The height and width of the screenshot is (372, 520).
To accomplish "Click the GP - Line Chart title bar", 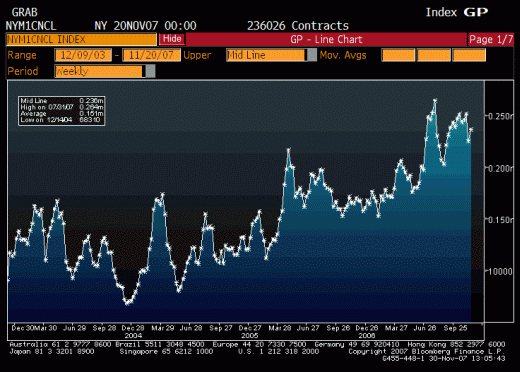I will [x=326, y=40].
